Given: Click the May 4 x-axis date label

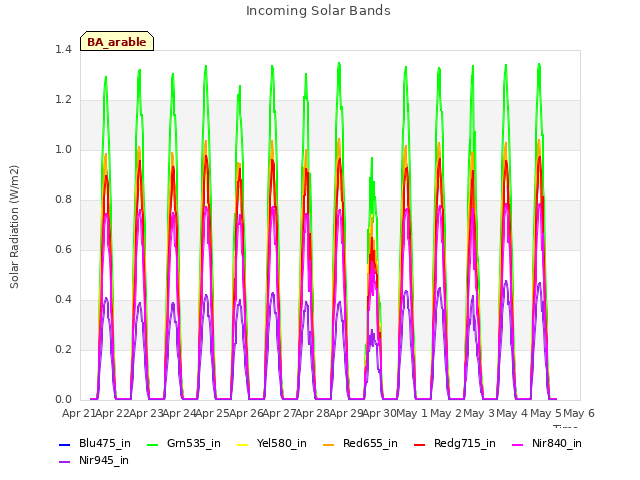Looking at the screenshot, I should click(512, 413).
